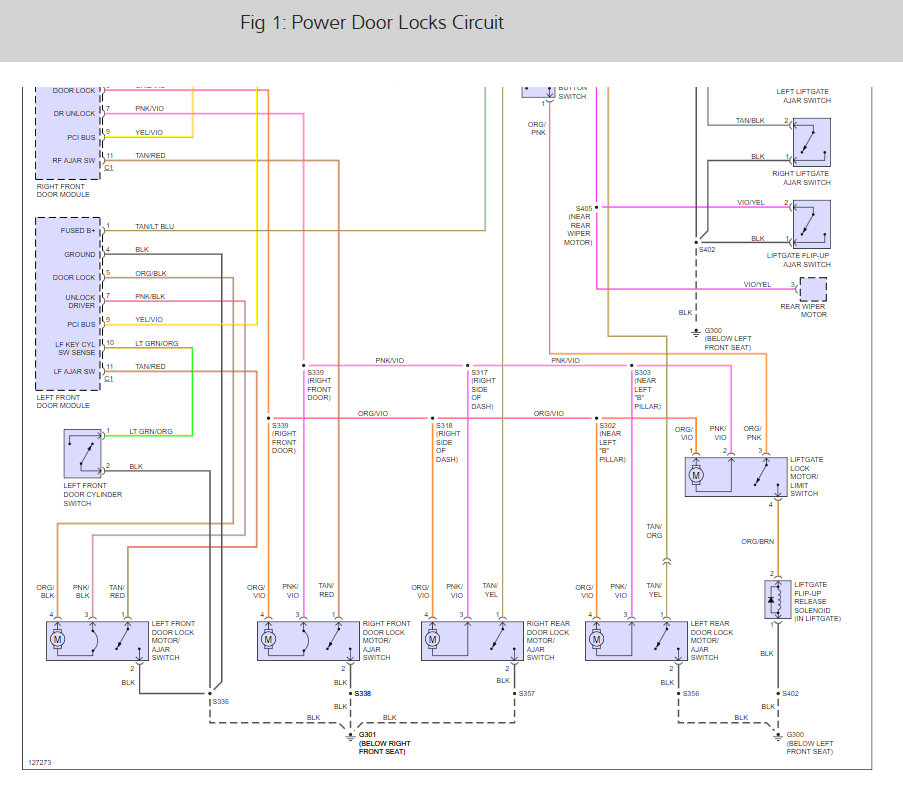This screenshot has width=903, height=796.
Task: Select the left rear door lock motor symbol
Action: click(x=597, y=639)
